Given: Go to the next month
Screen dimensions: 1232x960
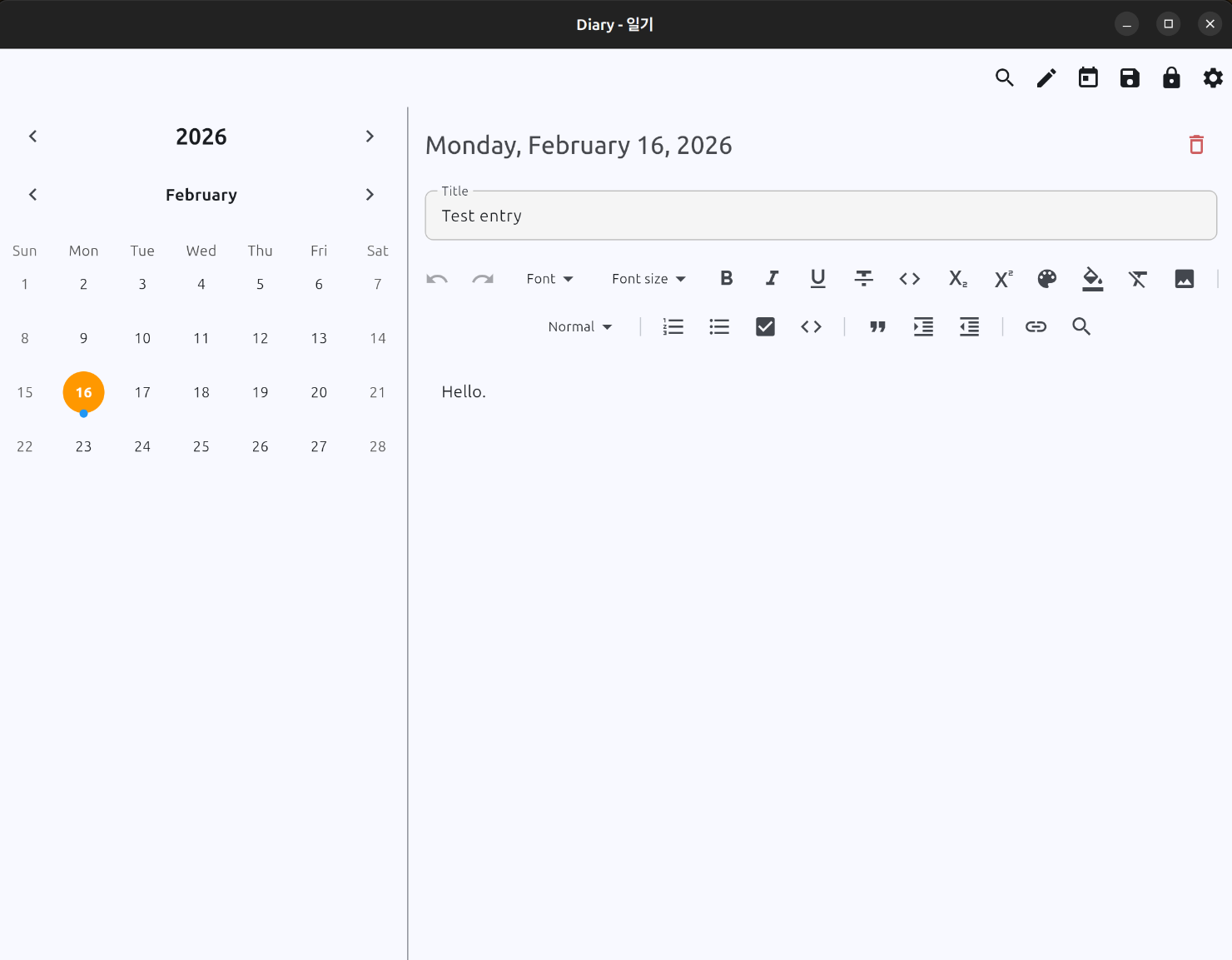Looking at the screenshot, I should [x=370, y=195].
